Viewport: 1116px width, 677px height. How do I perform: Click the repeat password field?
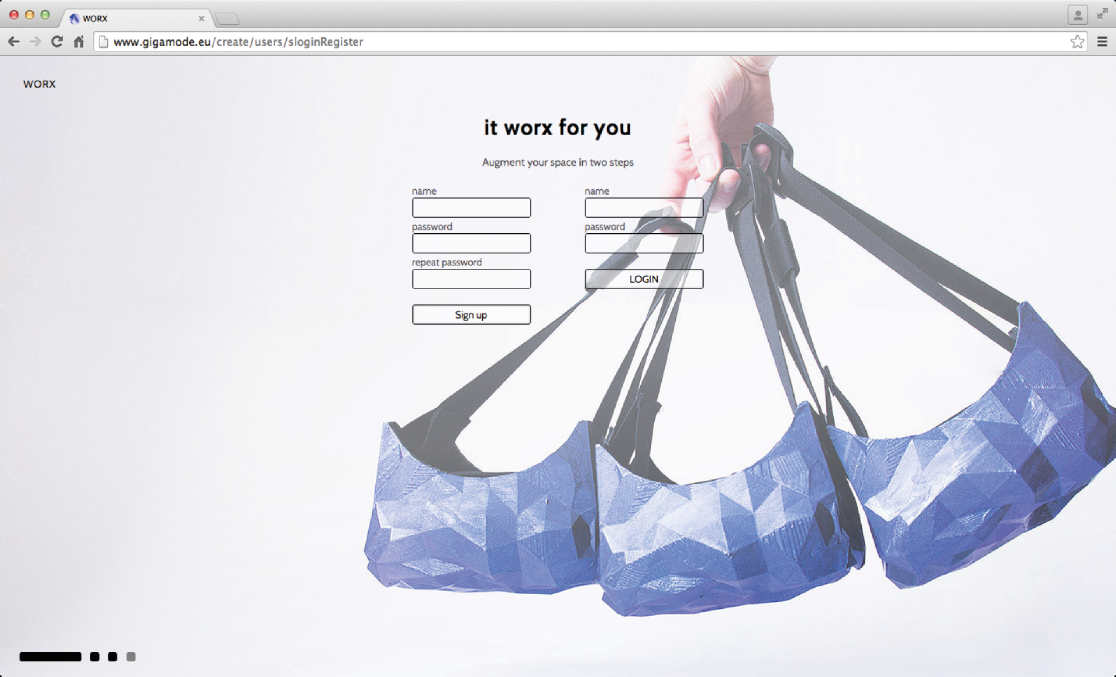point(471,279)
